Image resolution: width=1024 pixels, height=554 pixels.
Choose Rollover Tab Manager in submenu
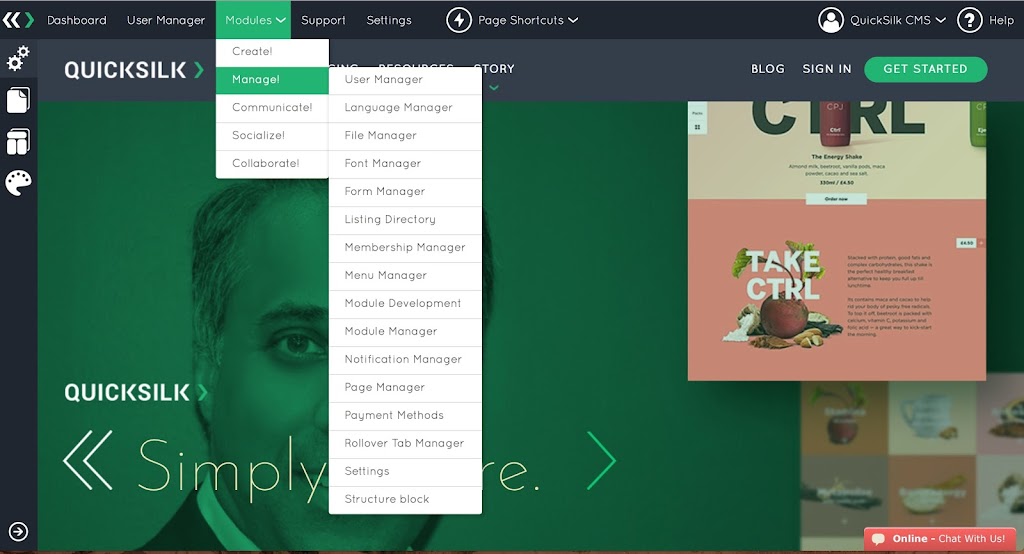[x=405, y=444]
